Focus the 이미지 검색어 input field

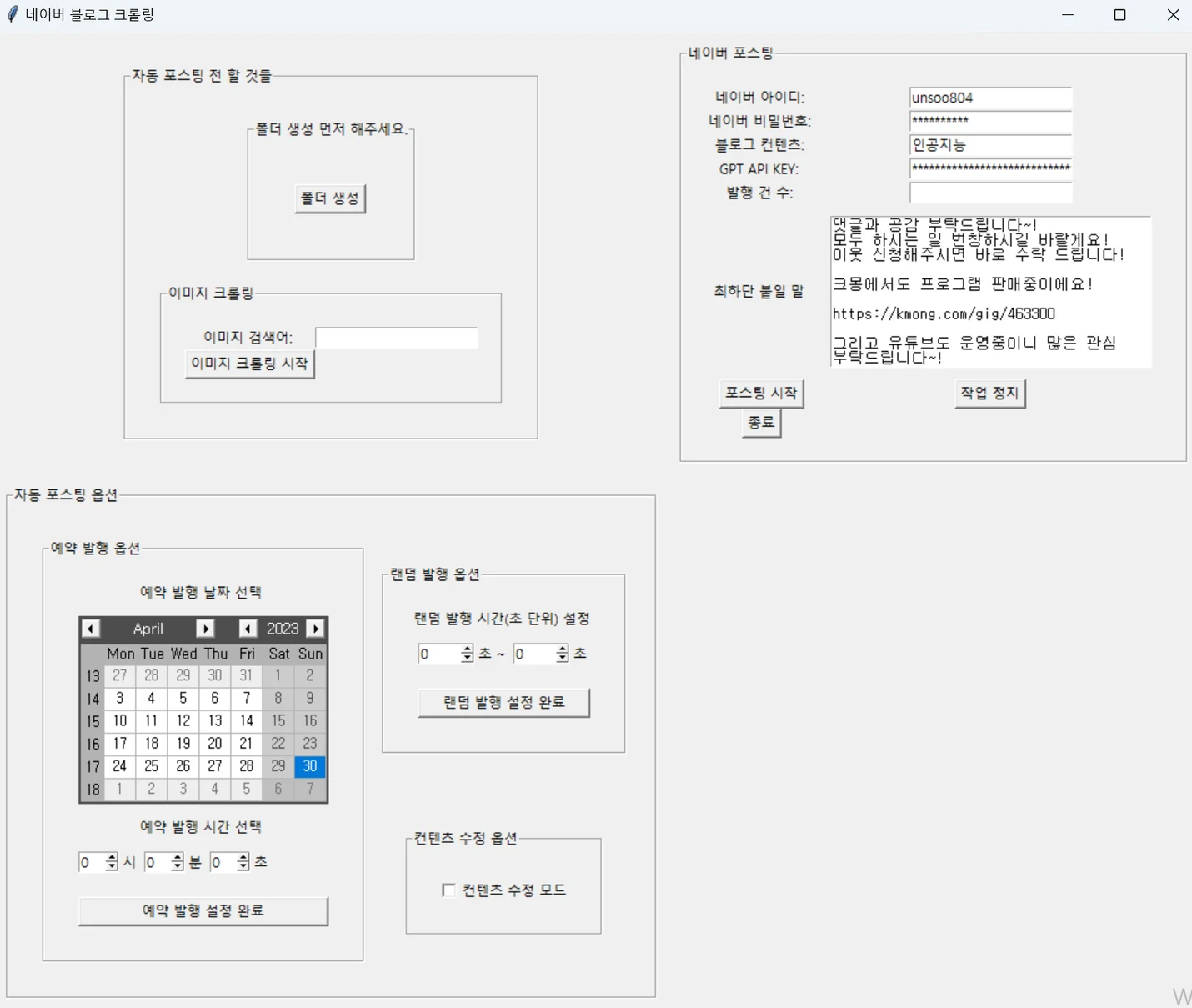(397, 338)
